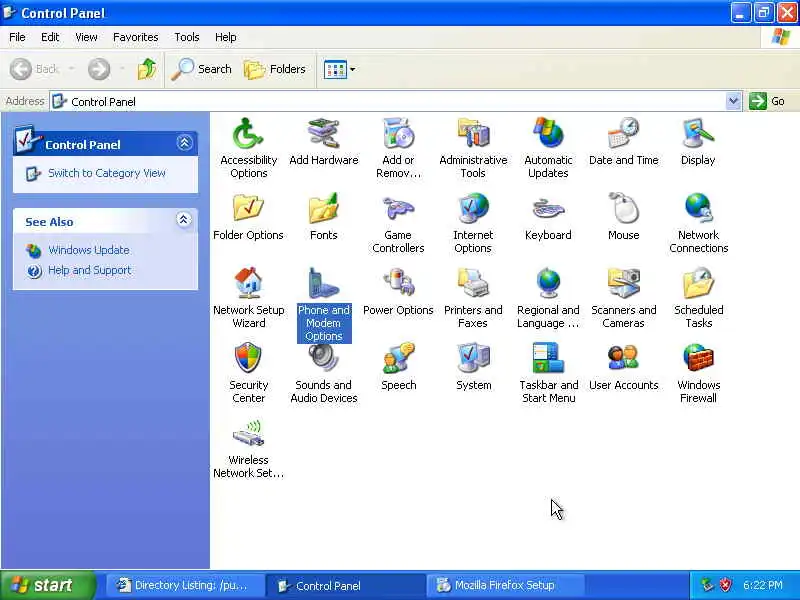
Task: Open the Favorites menu
Action: [136, 37]
